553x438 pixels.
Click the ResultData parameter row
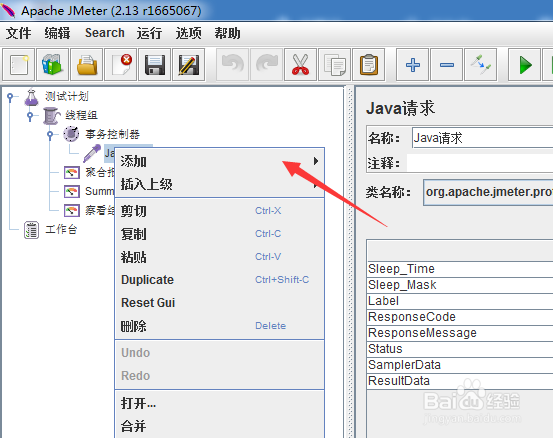[460, 381]
